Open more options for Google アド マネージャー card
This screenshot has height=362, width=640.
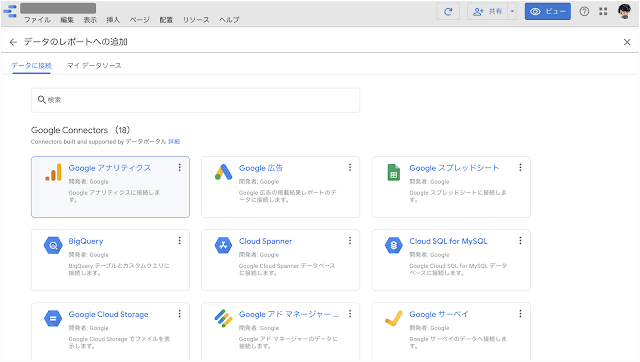pos(350,313)
